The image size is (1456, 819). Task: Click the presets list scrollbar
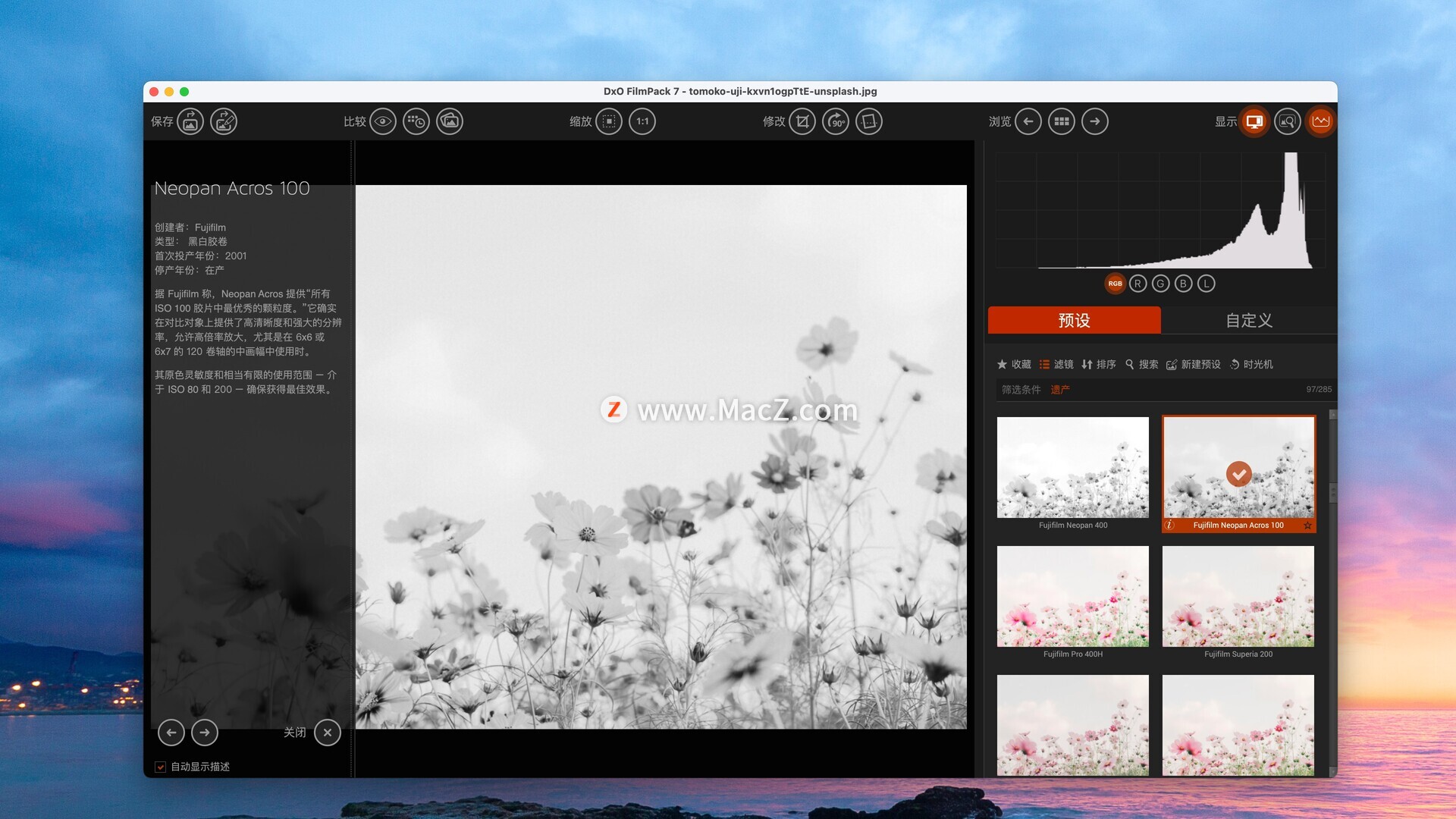(1332, 493)
